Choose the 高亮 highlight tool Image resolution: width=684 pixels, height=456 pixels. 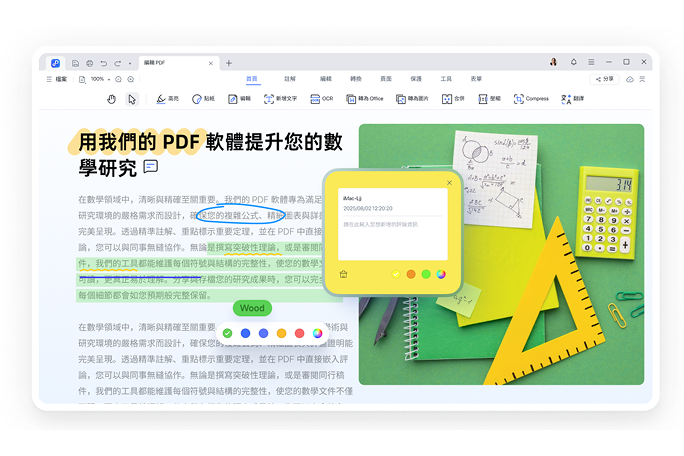168,99
